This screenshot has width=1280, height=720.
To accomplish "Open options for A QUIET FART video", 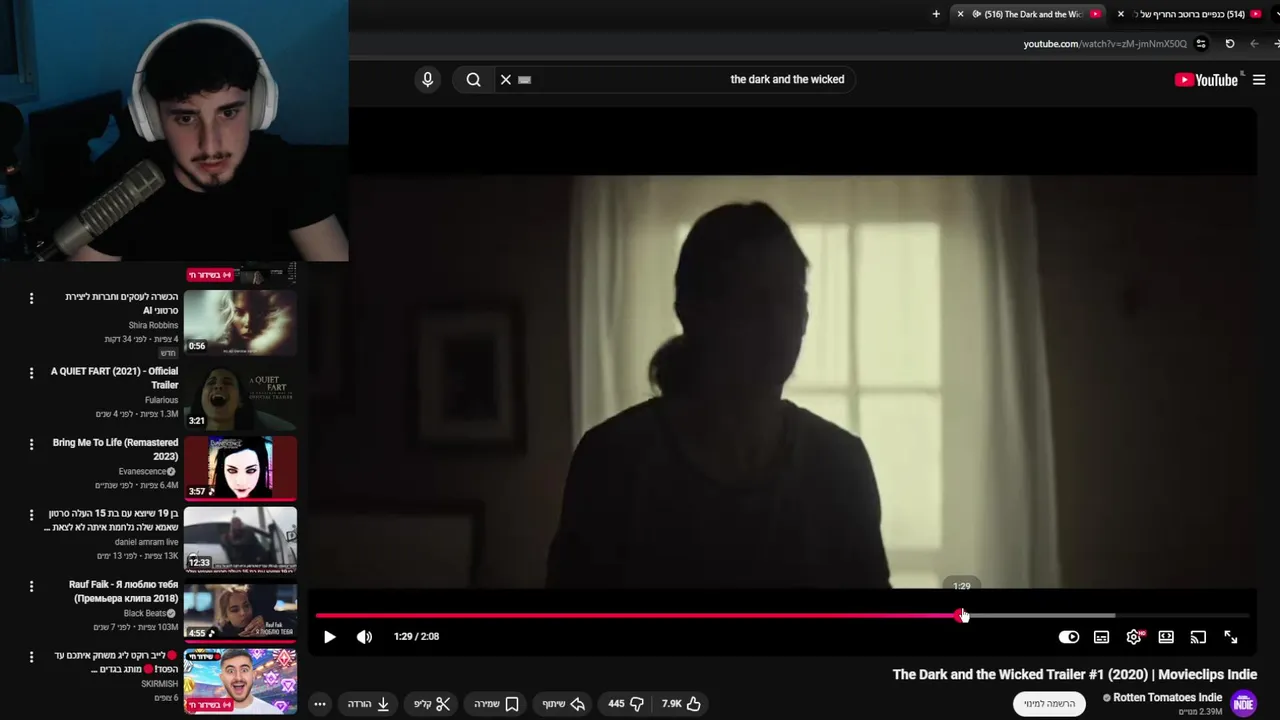I will click(x=31, y=373).
